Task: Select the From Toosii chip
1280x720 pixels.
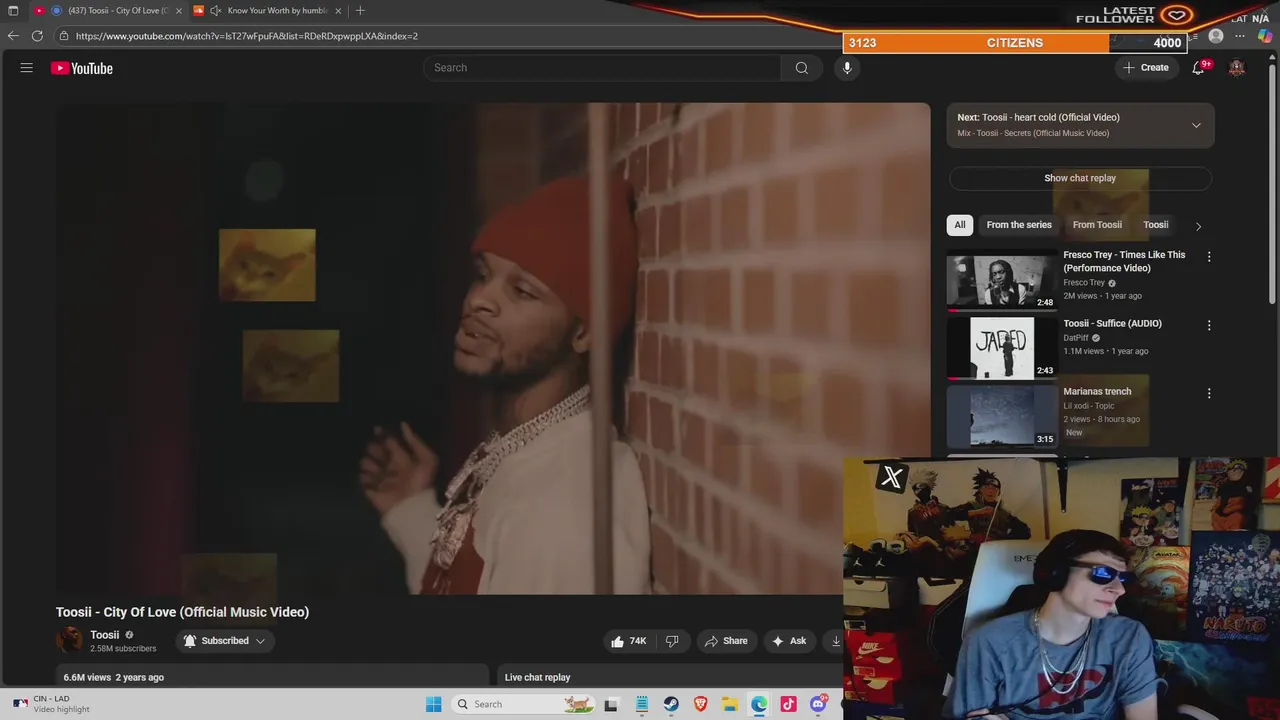Action: point(1097,225)
